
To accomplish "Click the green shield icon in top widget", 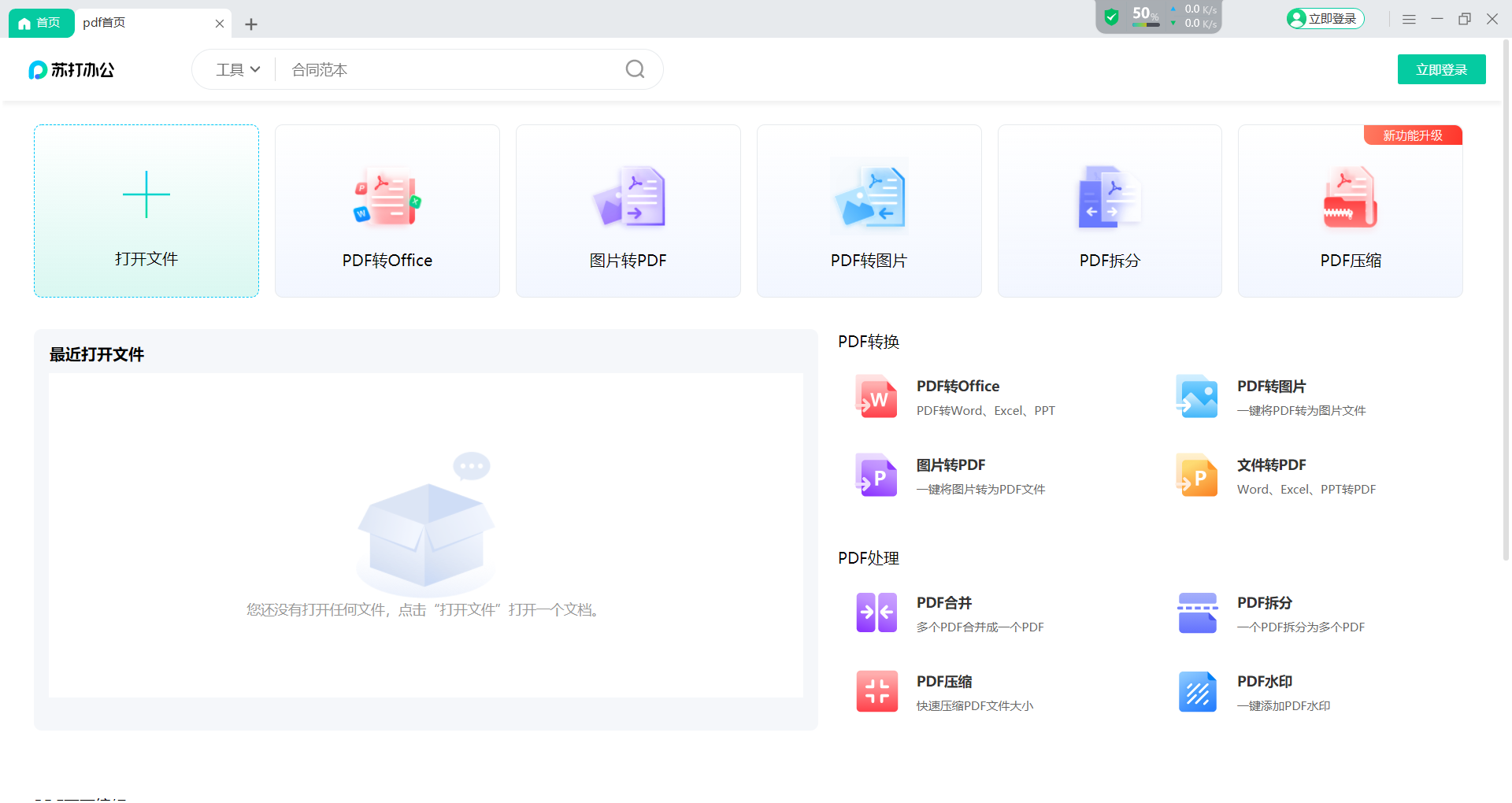I will coord(1111,17).
